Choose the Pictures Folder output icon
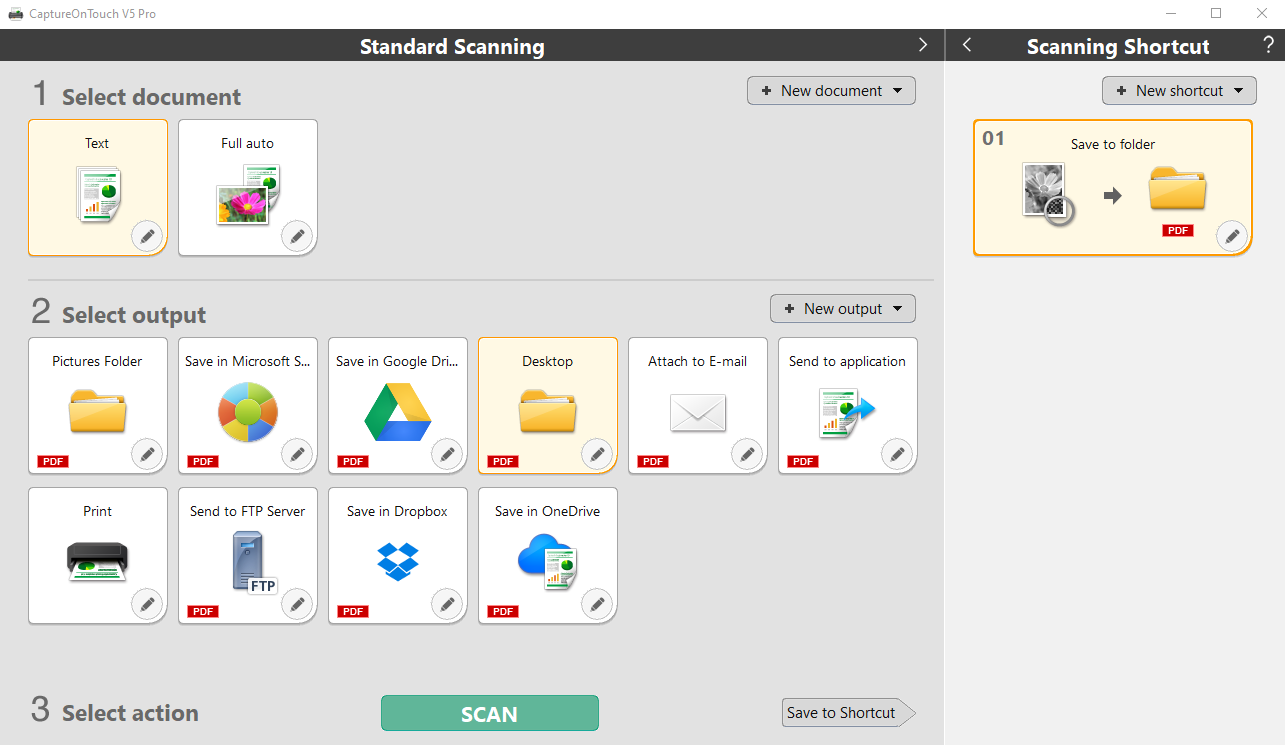This screenshot has width=1285, height=745. pyautogui.click(x=98, y=411)
